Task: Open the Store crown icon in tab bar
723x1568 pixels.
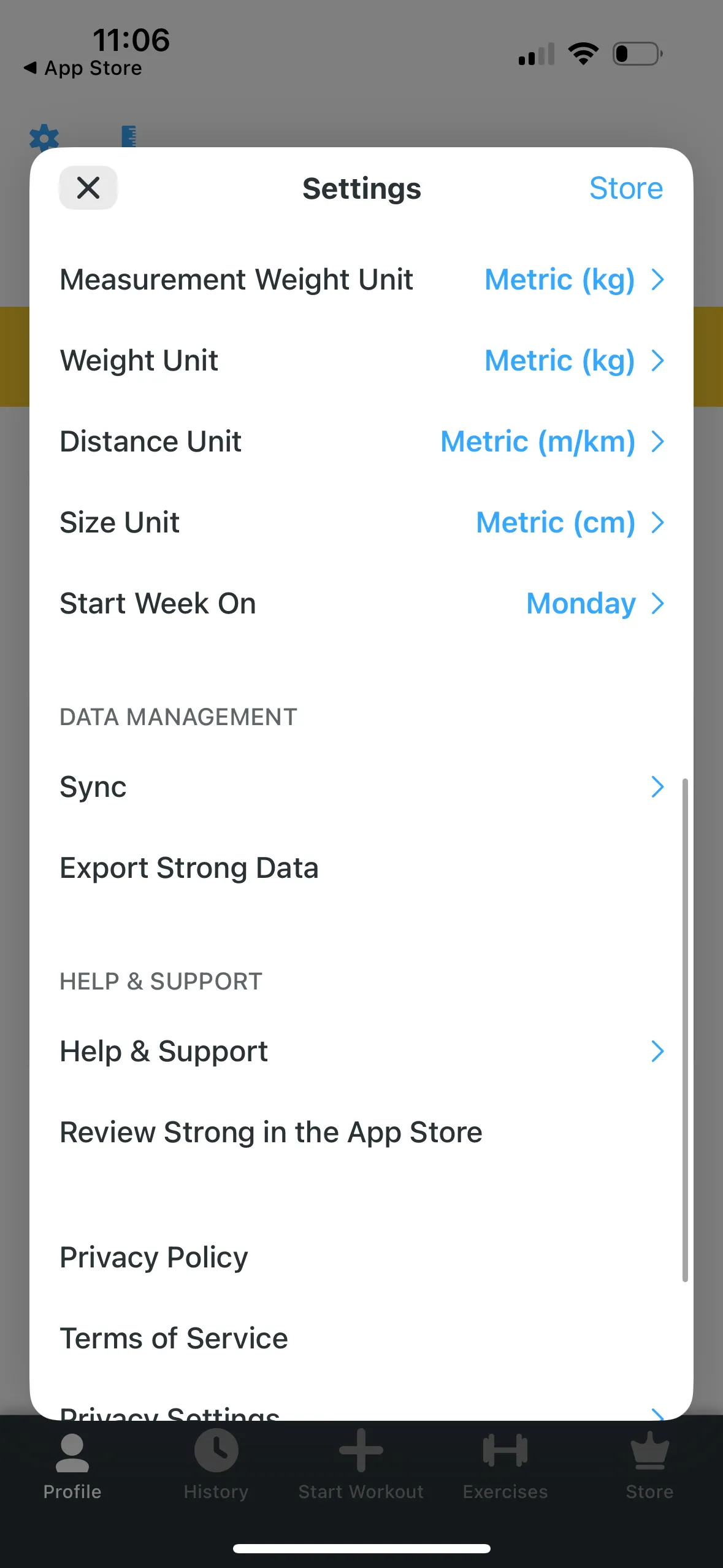Action: 649,1451
